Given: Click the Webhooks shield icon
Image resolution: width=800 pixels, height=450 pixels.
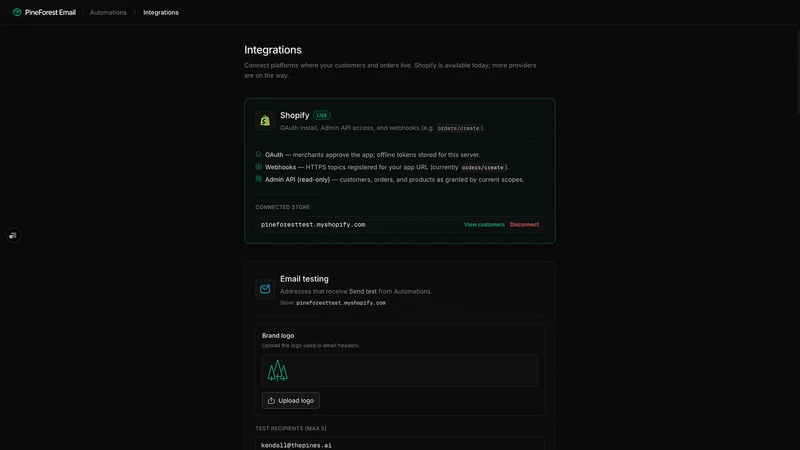Looking at the screenshot, I should (259, 167).
